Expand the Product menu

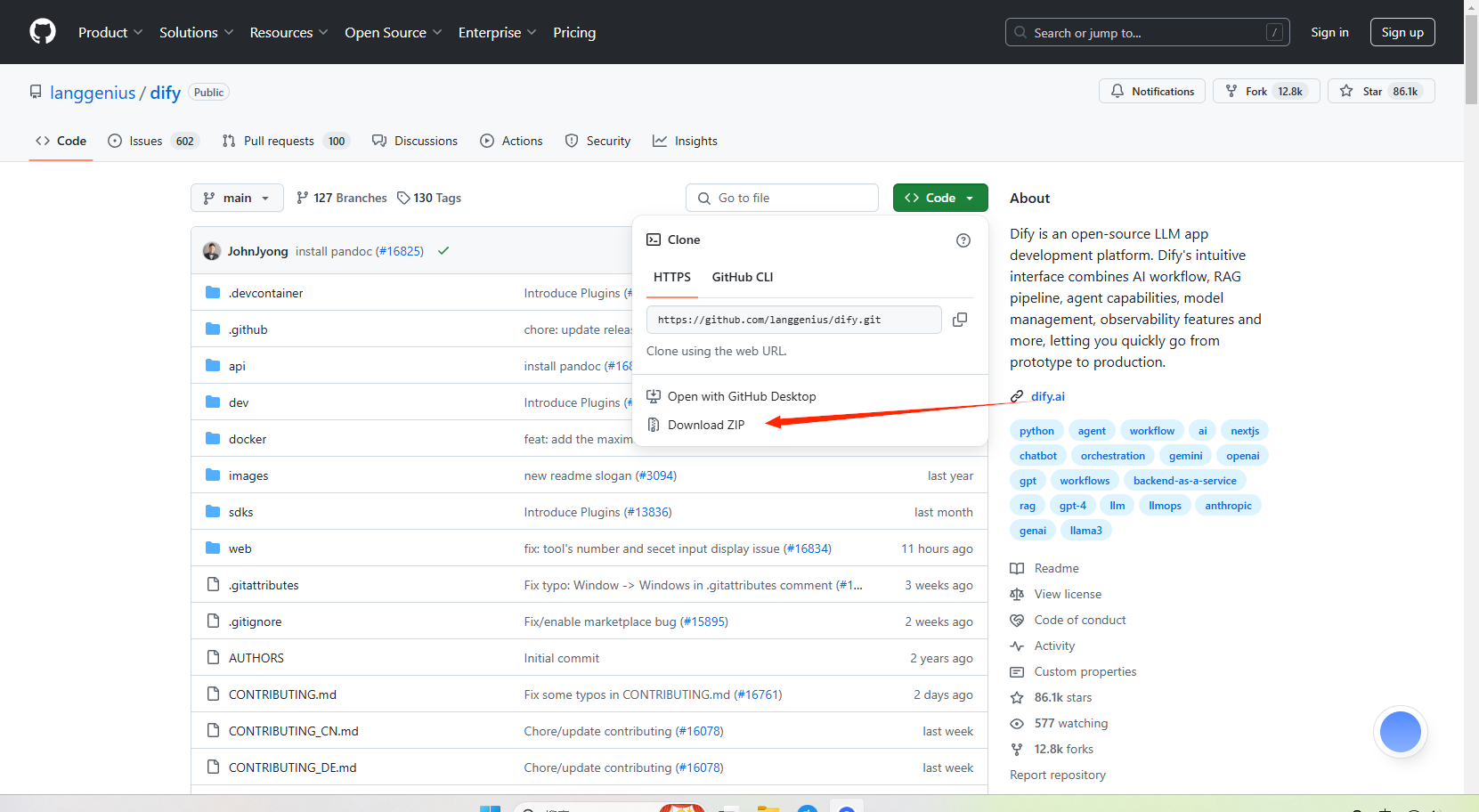pos(110,32)
